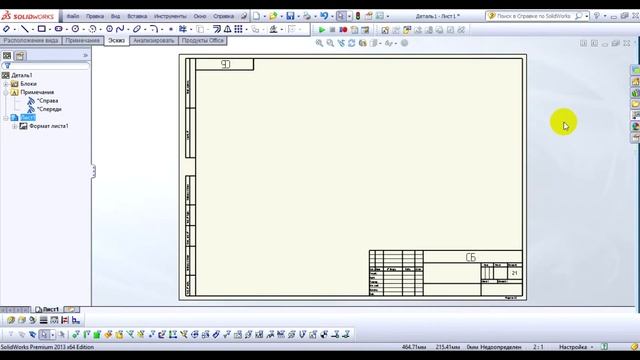Select the Point sketch tool

[171, 29]
